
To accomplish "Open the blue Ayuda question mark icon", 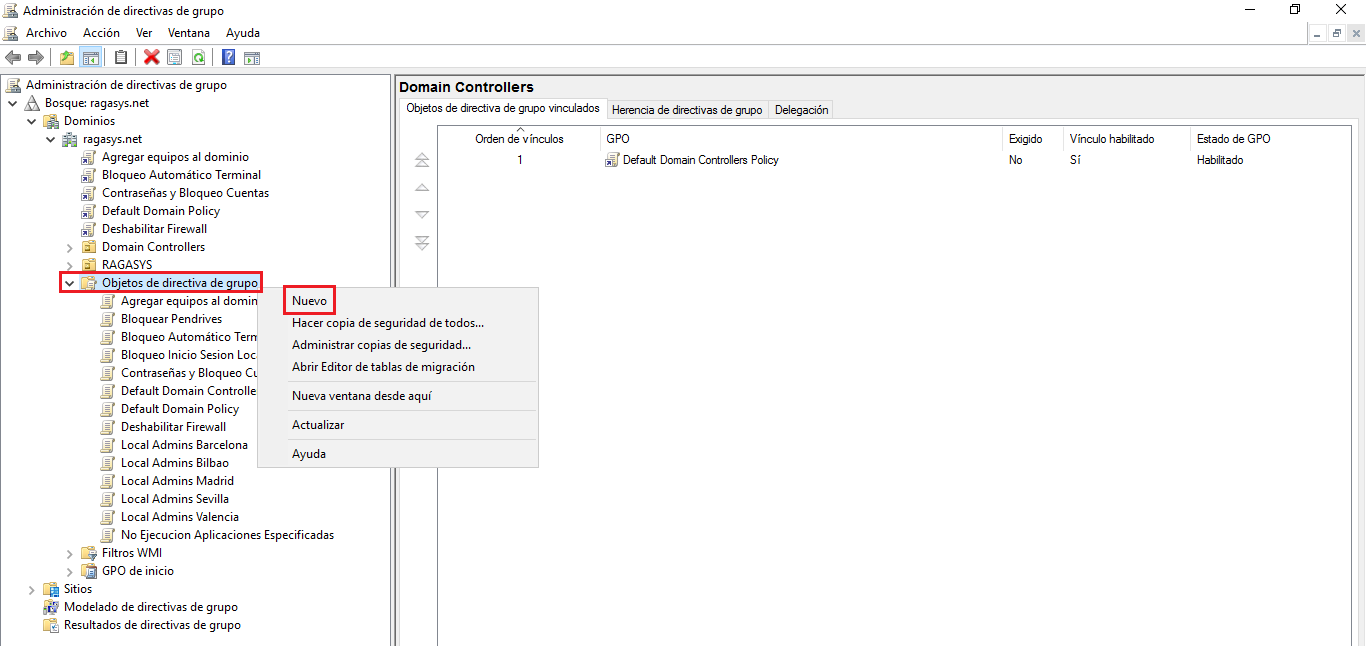I will pos(227,57).
